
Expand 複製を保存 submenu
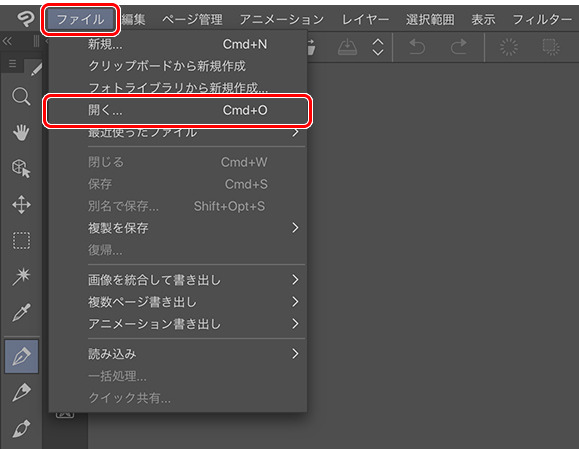[x=178, y=228]
